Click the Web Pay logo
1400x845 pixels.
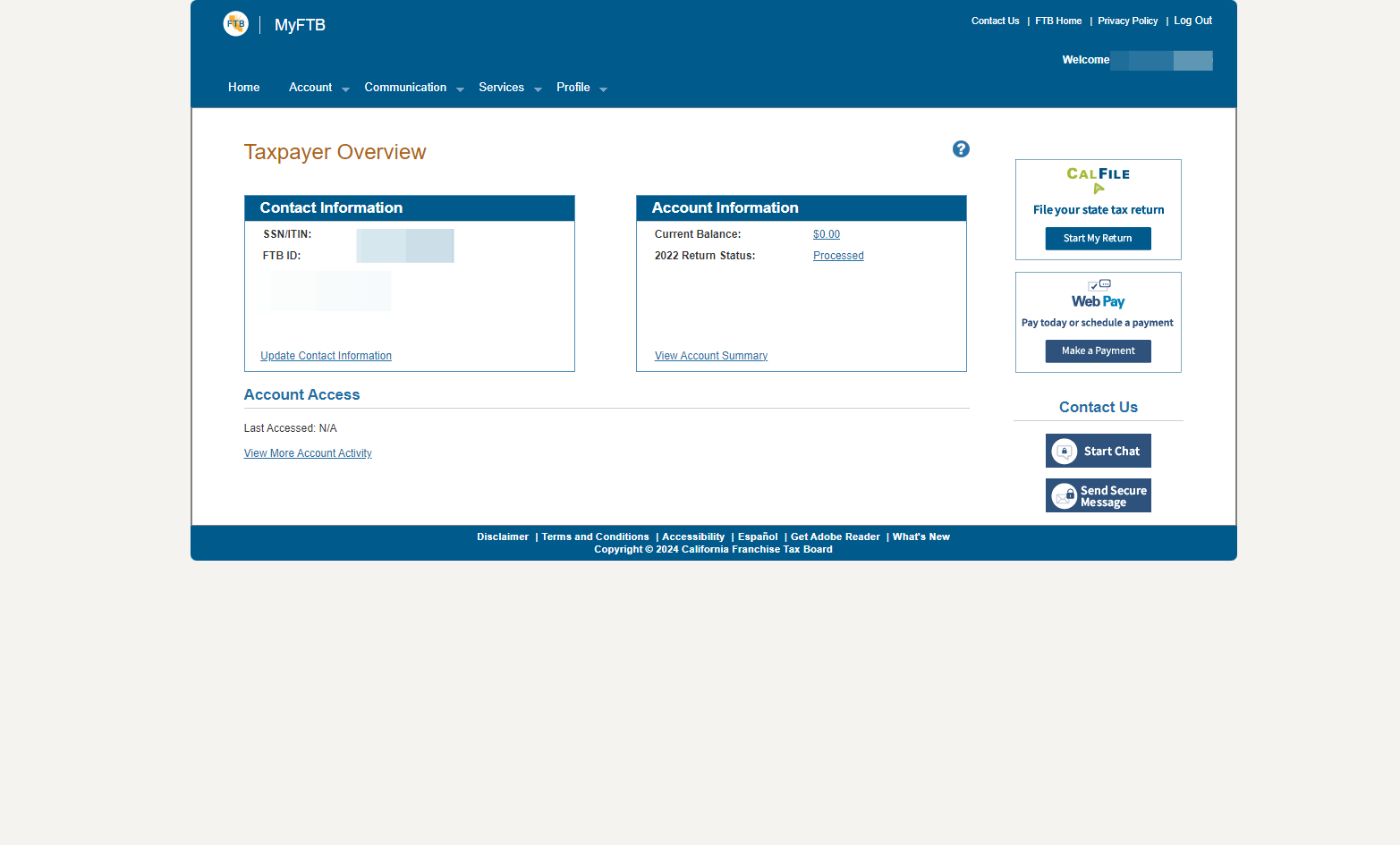1099,294
